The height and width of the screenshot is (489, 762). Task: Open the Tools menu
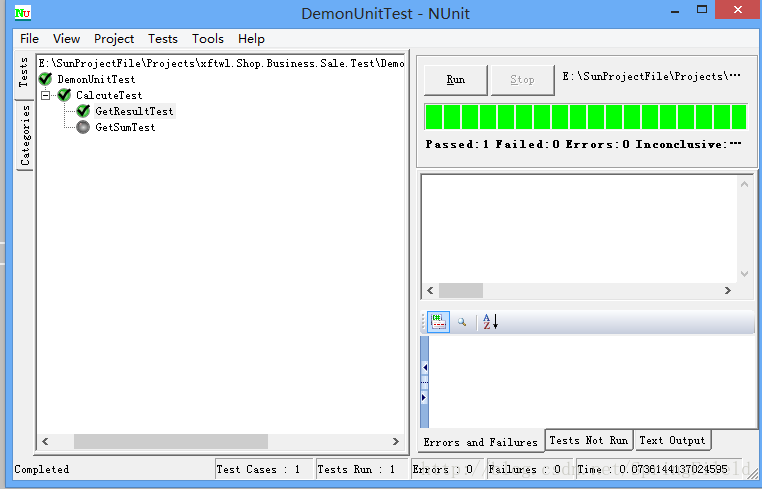(x=208, y=39)
